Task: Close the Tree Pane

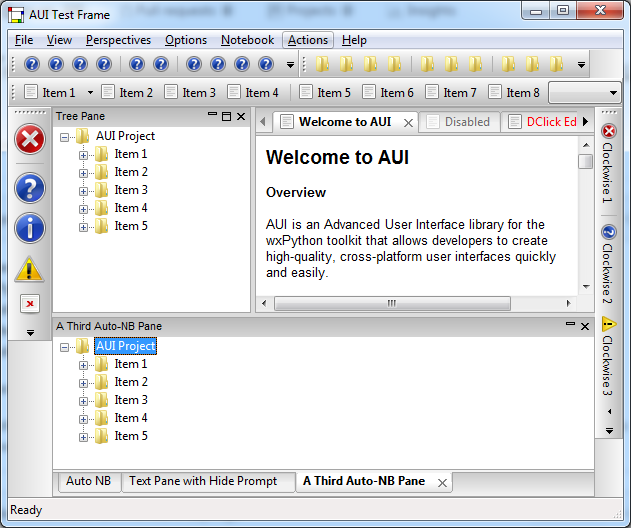Action: coord(241,117)
